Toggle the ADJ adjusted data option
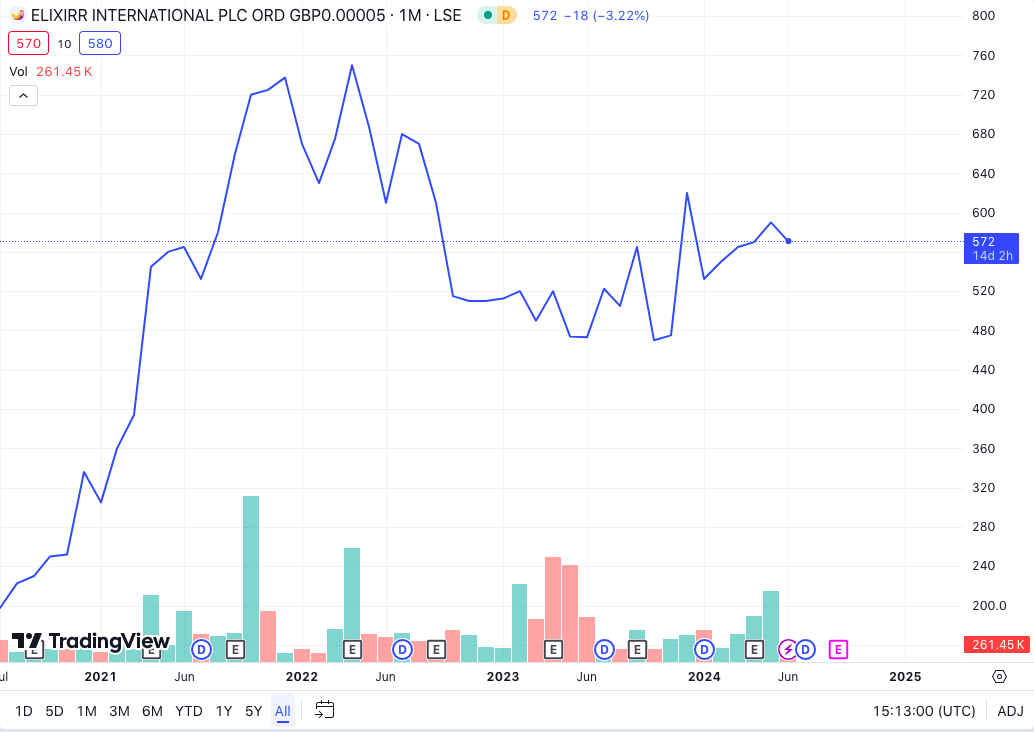This screenshot has height=732, width=1034. coord(1010,711)
